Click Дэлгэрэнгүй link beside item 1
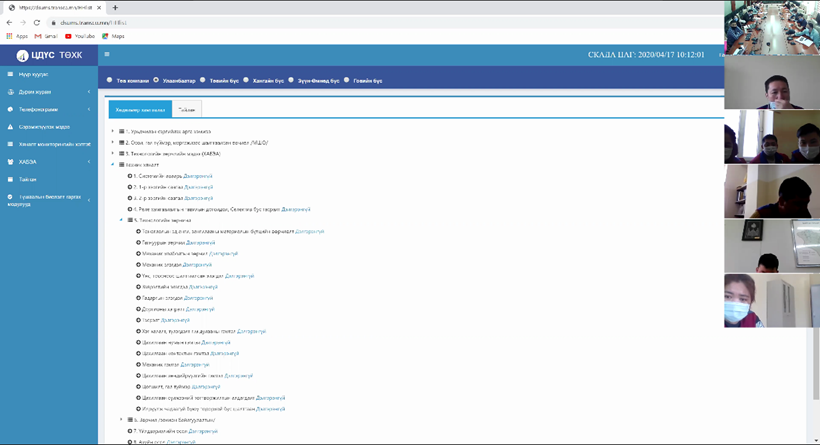The width and height of the screenshot is (820, 445). [x=198, y=176]
